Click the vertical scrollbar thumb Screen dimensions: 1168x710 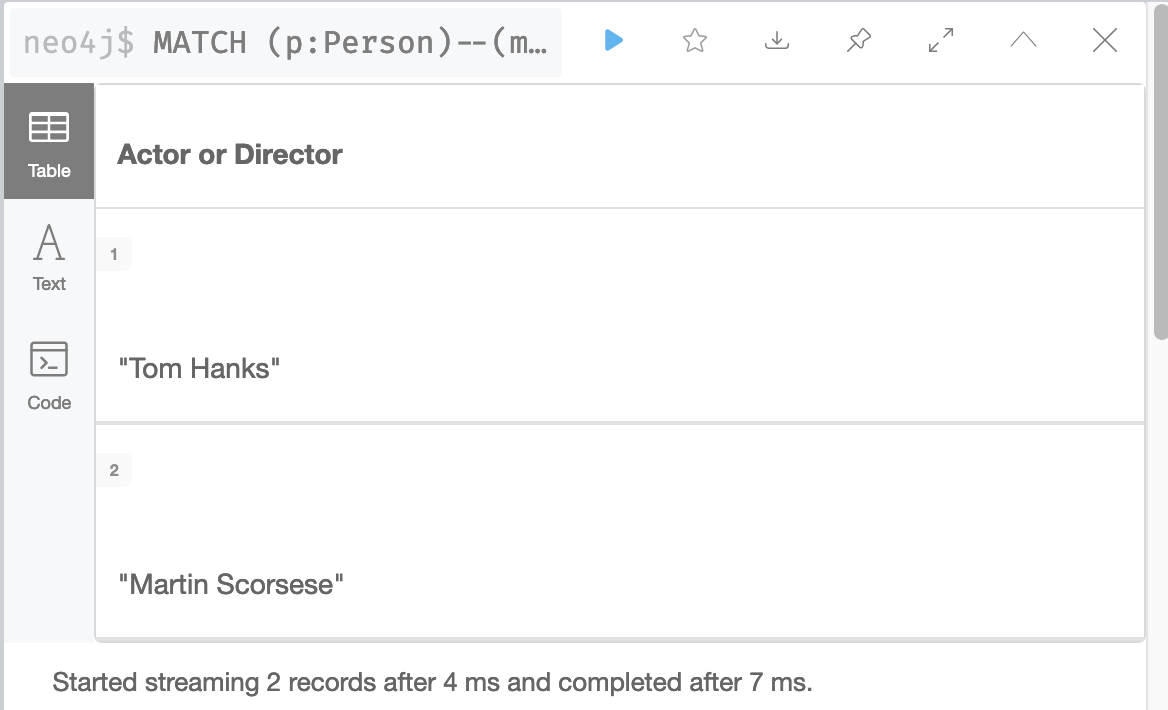(1161, 171)
